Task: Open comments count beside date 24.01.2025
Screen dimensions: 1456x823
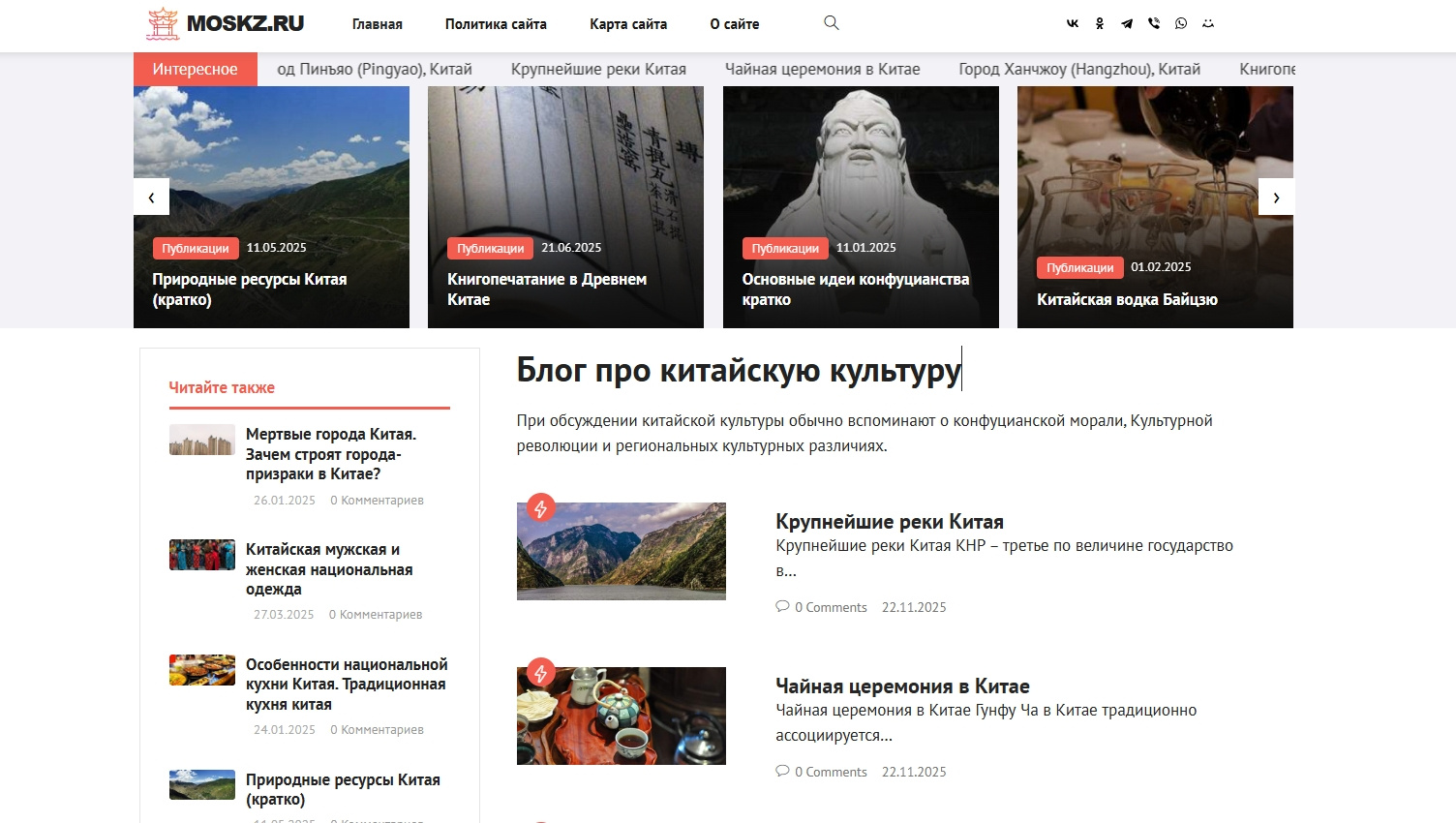Action: pyautogui.click(x=377, y=730)
